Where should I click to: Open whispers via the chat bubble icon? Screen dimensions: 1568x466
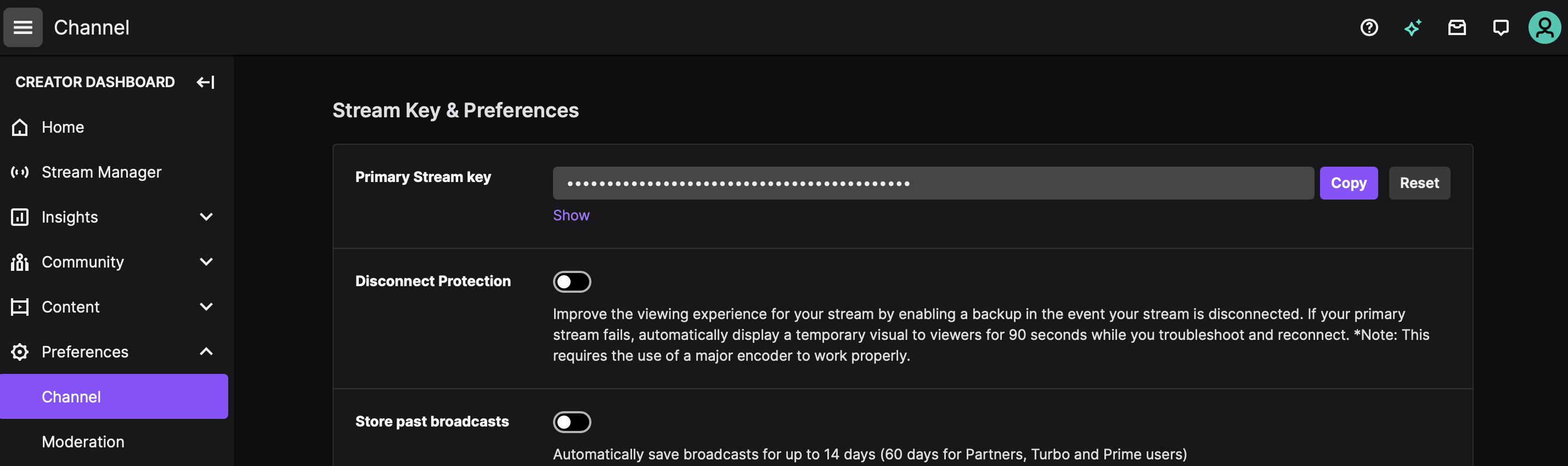point(1501,27)
